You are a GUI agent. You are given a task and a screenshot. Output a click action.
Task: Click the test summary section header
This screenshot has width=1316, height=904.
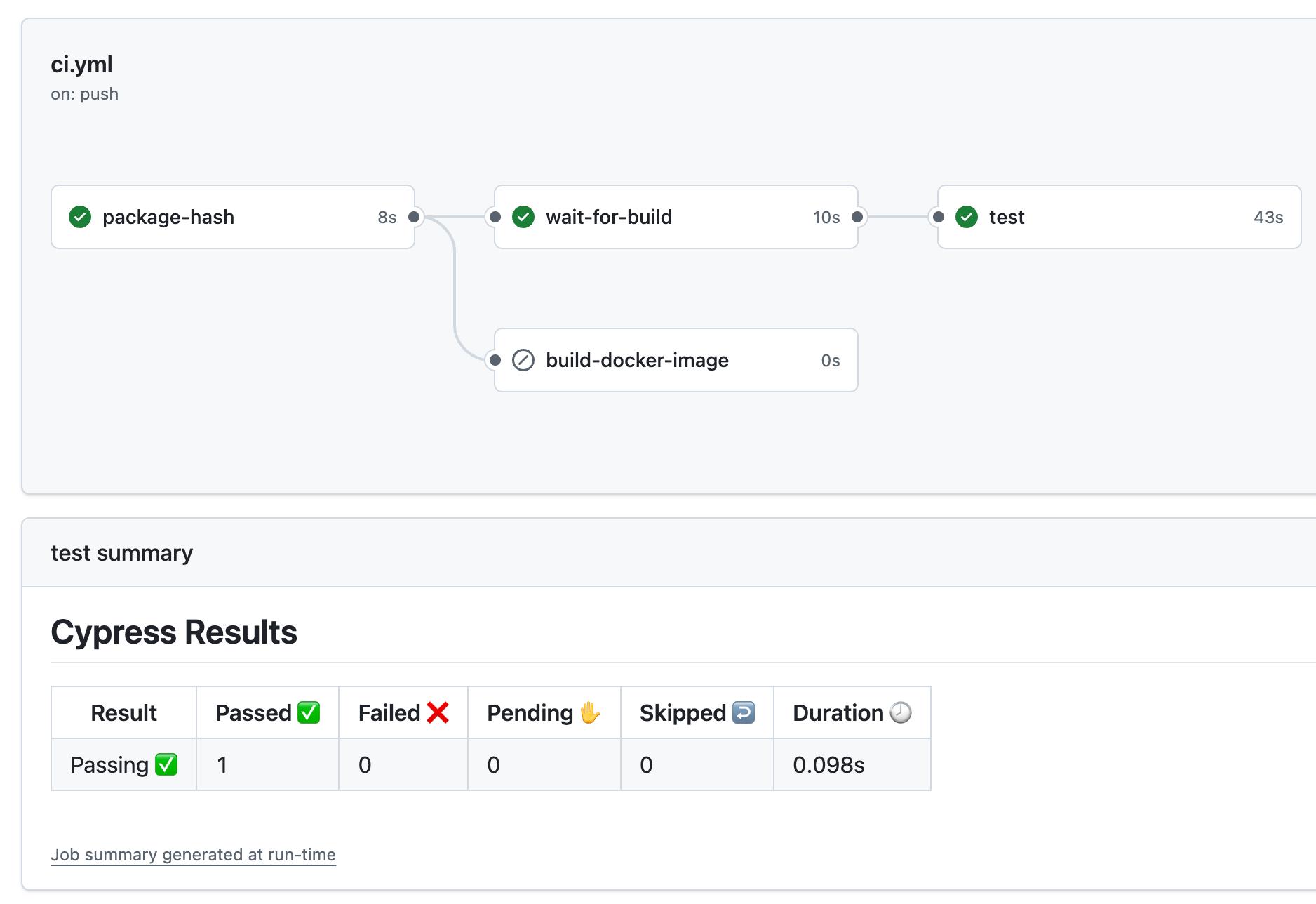(x=121, y=552)
